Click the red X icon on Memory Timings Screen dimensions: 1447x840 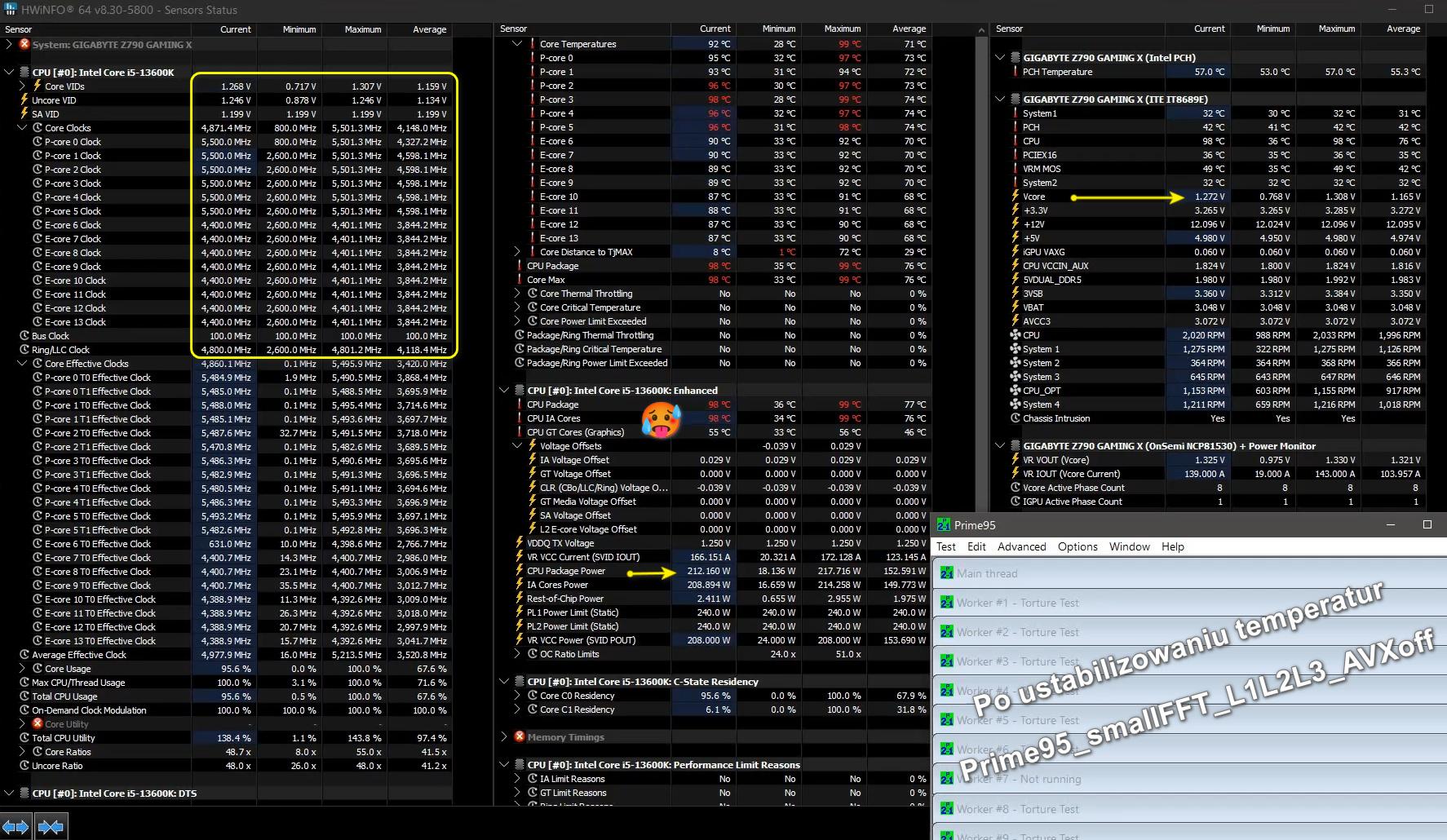[520, 736]
